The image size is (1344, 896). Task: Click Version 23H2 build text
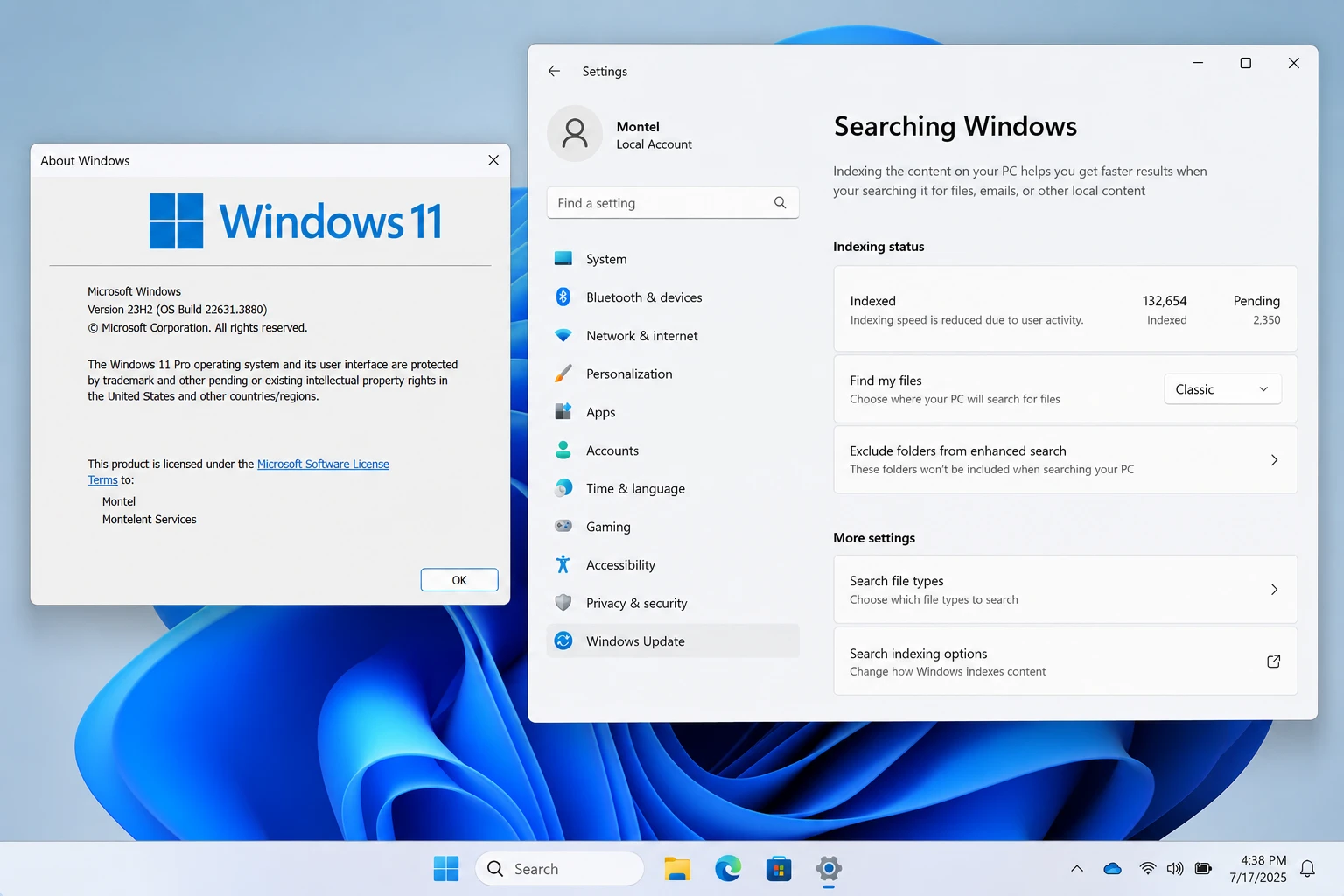pos(177,310)
